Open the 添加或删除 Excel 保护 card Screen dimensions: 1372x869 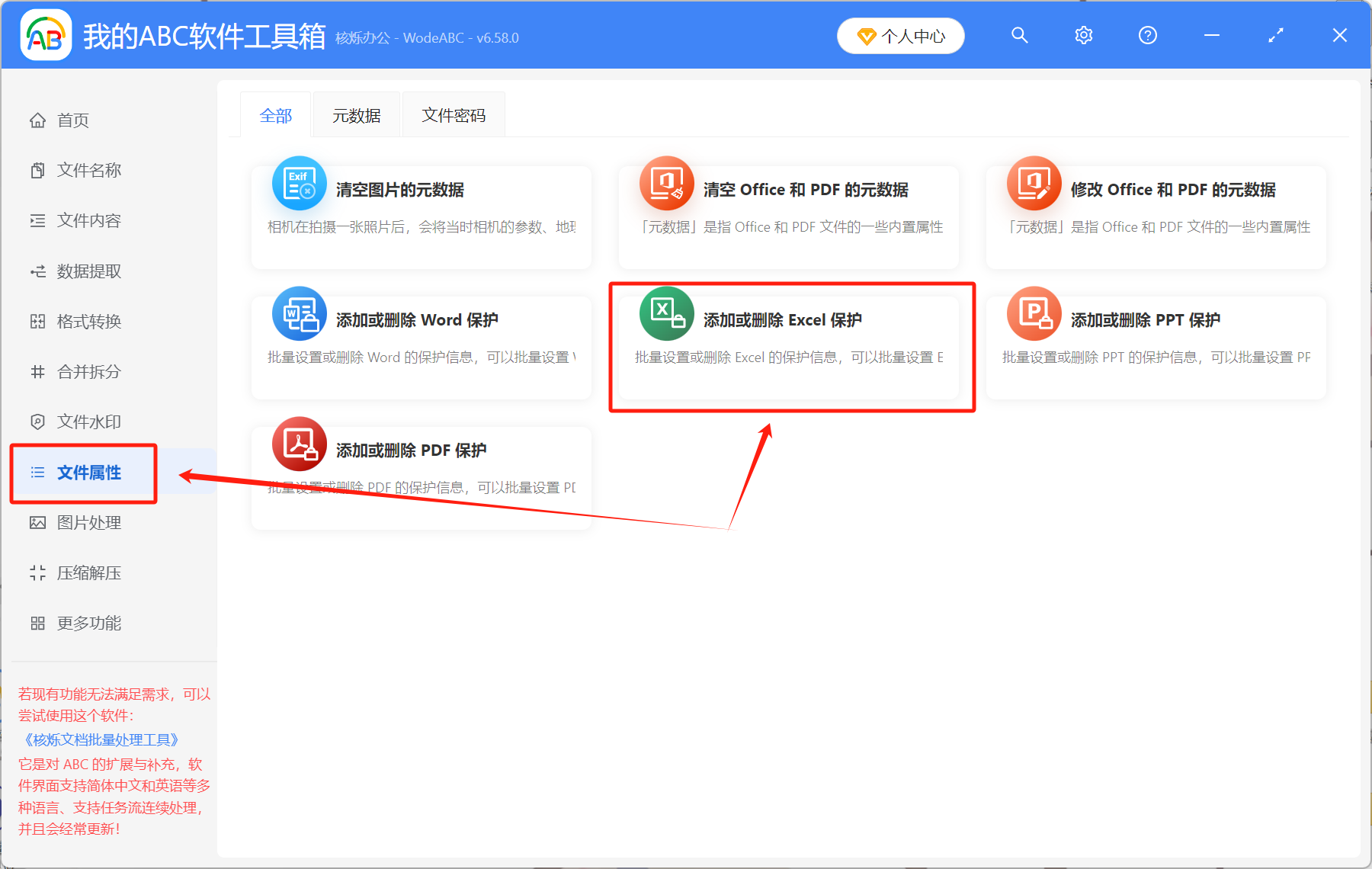click(x=789, y=347)
